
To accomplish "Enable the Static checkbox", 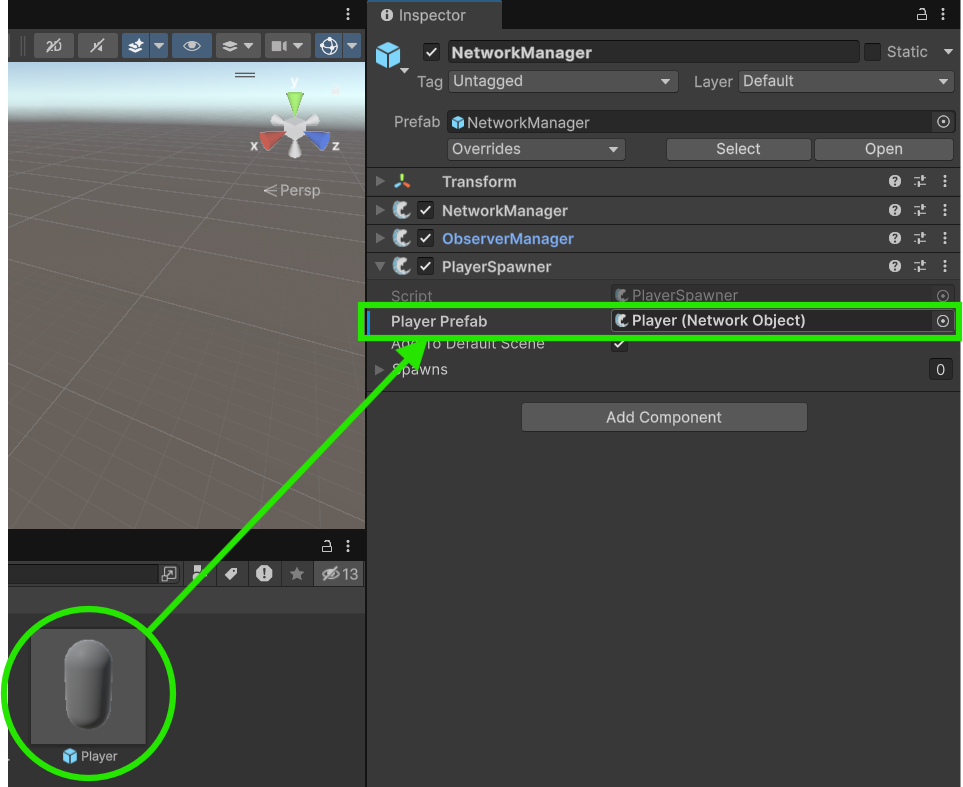I will (x=872, y=52).
